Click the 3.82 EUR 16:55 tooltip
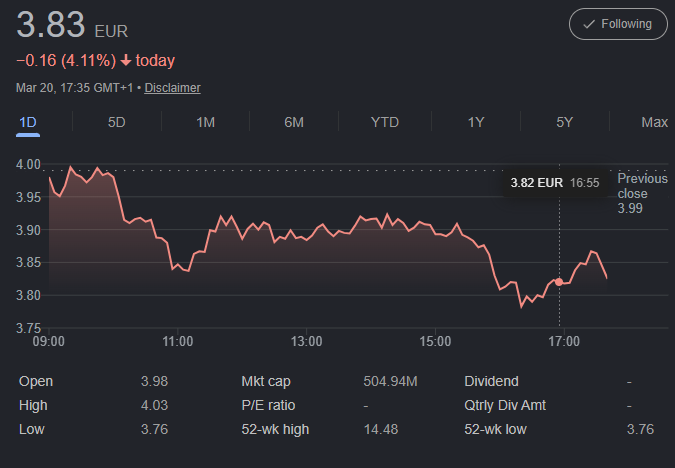Screen dimensions: 675x468 (555, 183)
